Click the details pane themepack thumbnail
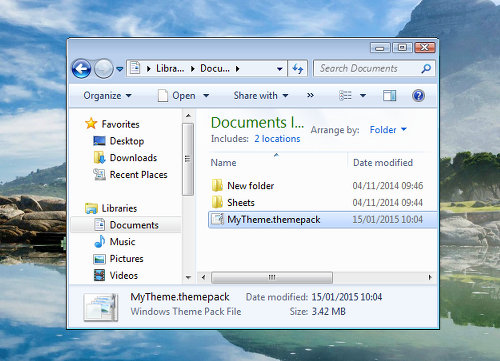Image resolution: width=500 pixels, height=361 pixels. coord(101,307)
